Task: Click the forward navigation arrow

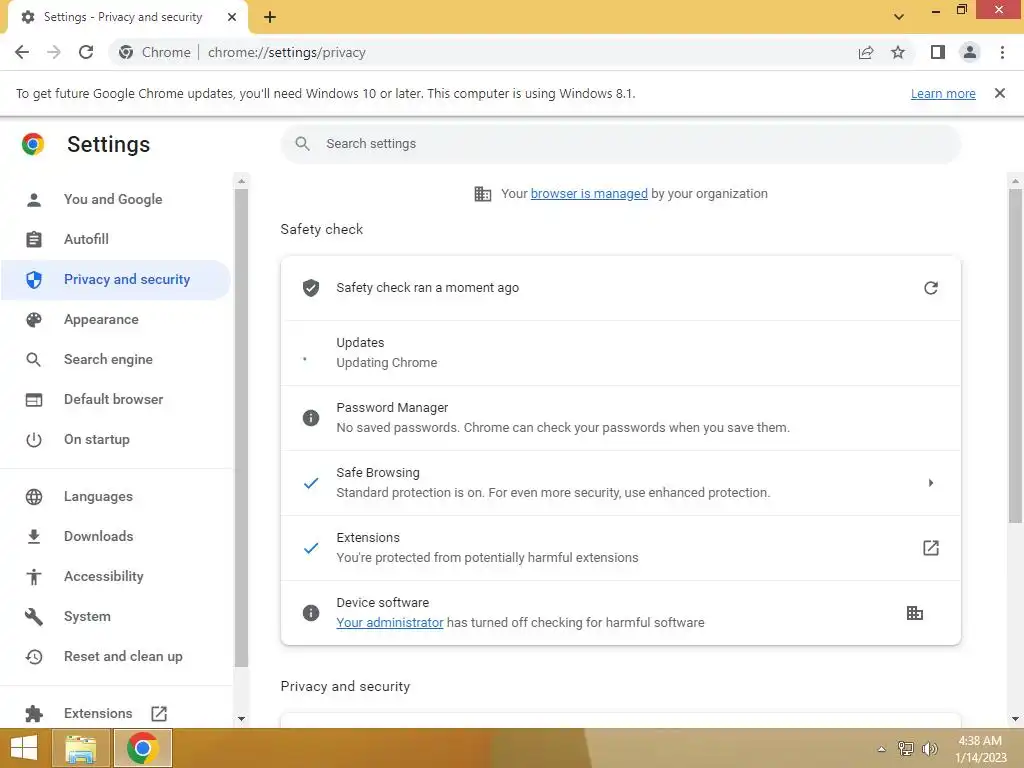Action: pyautogui.click(x=54, y=52)
